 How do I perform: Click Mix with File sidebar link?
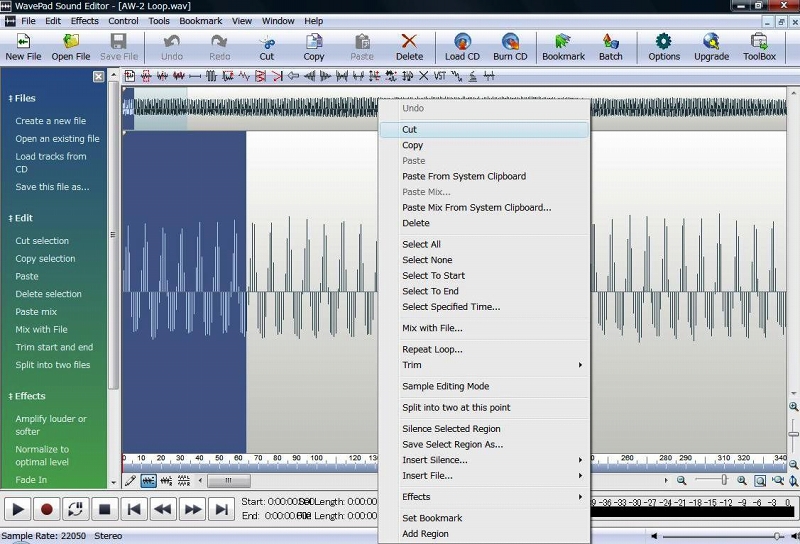[41, 330]
